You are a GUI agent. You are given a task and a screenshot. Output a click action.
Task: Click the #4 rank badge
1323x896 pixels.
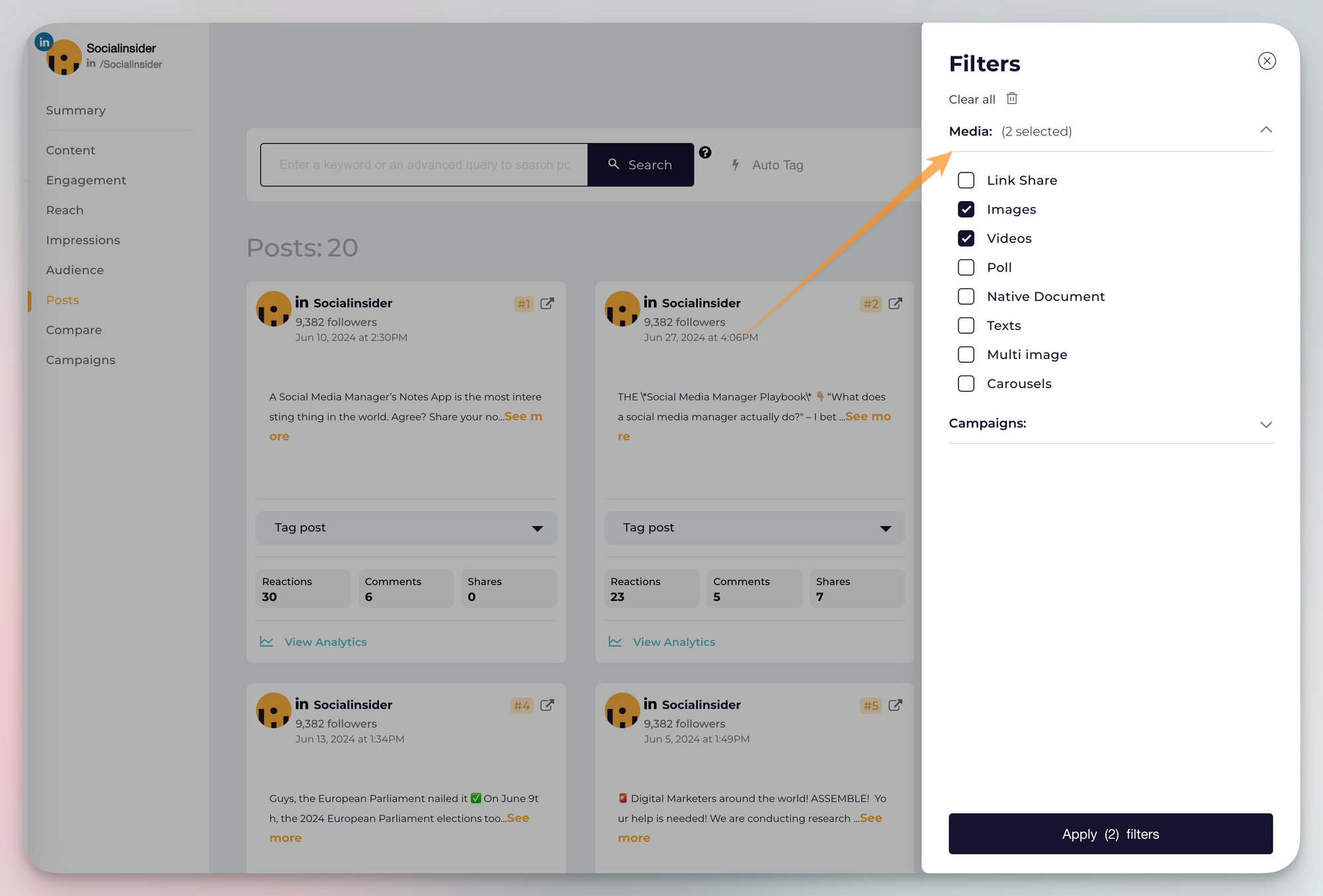pyautogui.click(x=522, y=706)
